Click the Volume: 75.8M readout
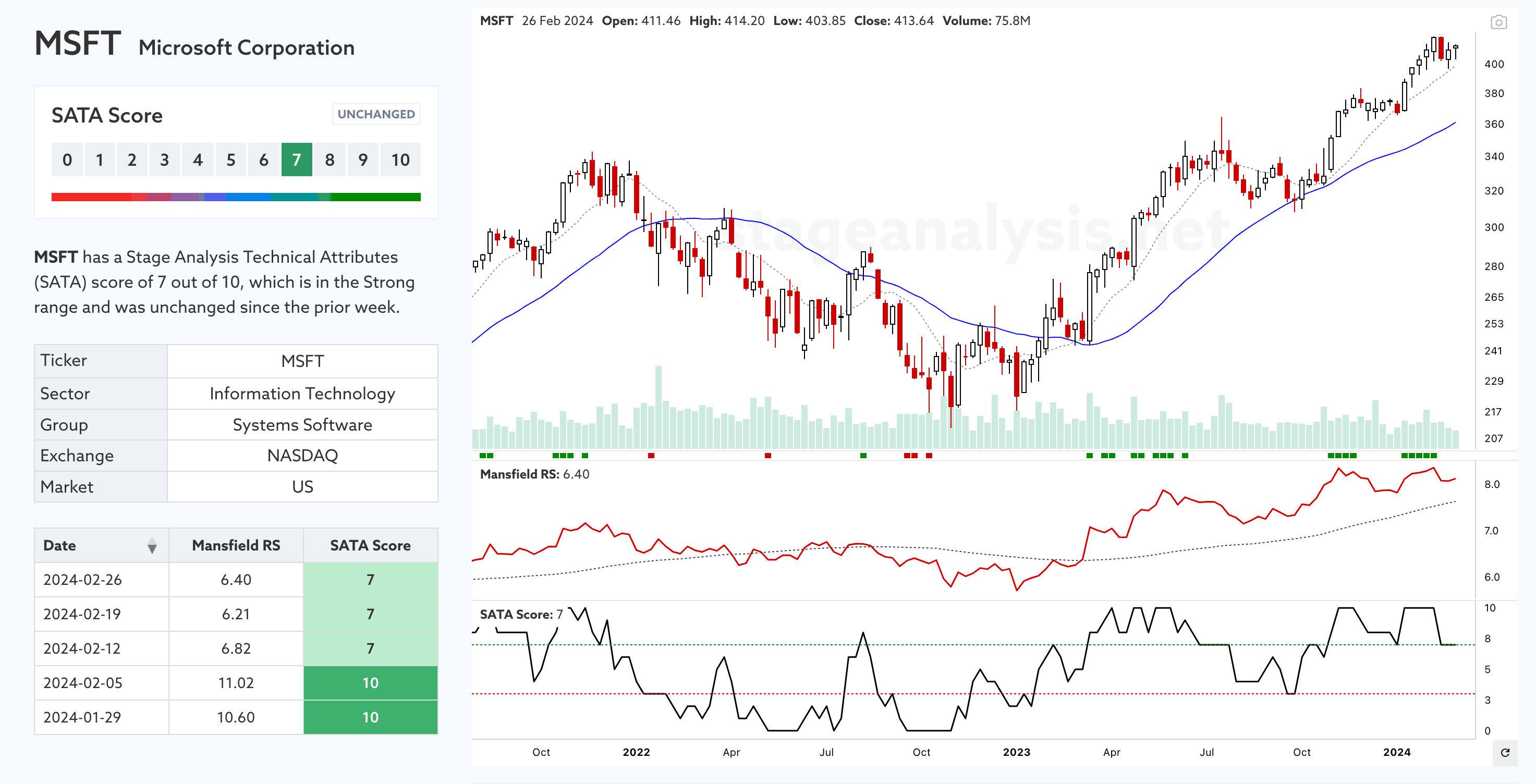Viewport: 1536px width, 784px height. [986, 21]
